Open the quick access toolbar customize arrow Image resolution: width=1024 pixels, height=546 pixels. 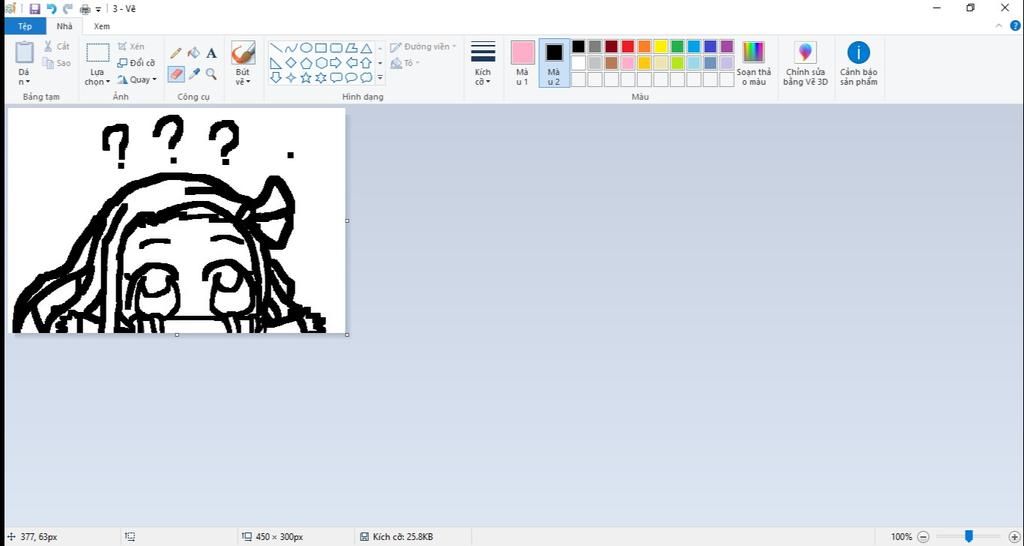[x=99, y=9]
